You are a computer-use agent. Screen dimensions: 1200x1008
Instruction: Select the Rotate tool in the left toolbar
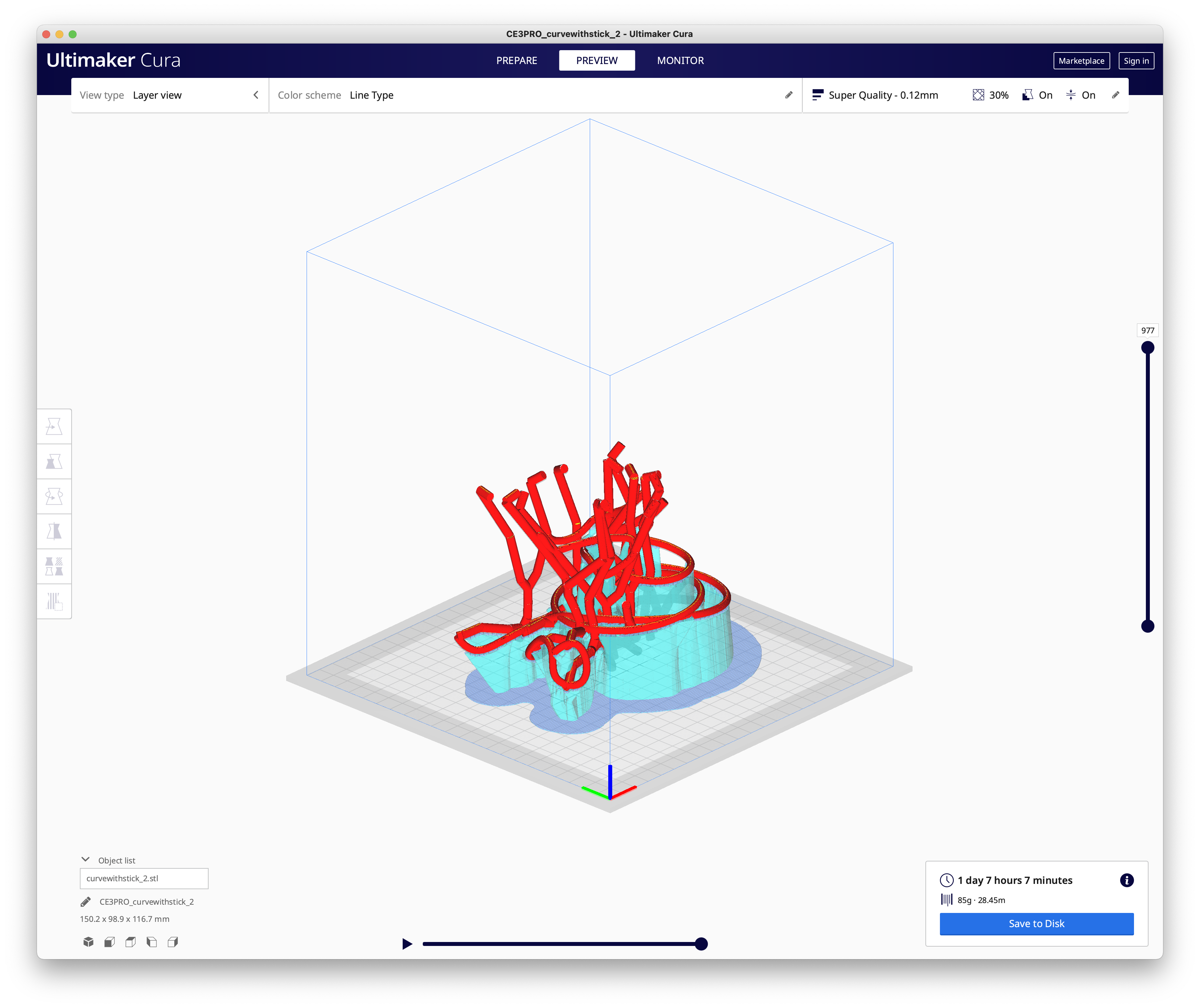pos(54,496)
